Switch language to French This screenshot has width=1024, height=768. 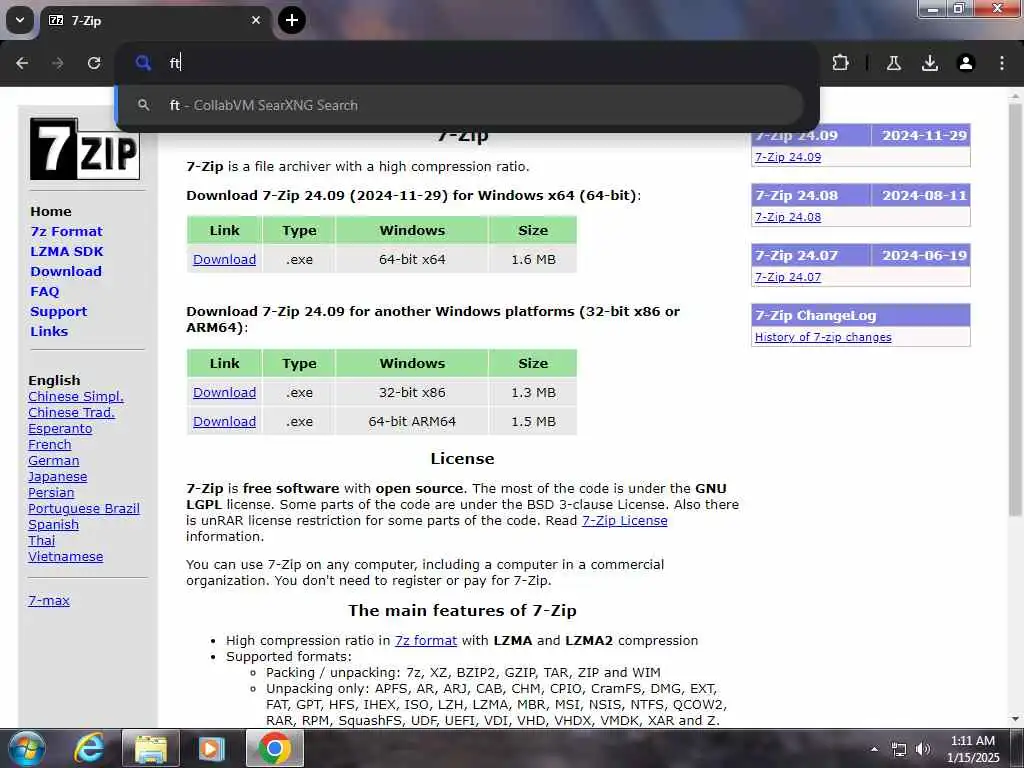(50, 445)
